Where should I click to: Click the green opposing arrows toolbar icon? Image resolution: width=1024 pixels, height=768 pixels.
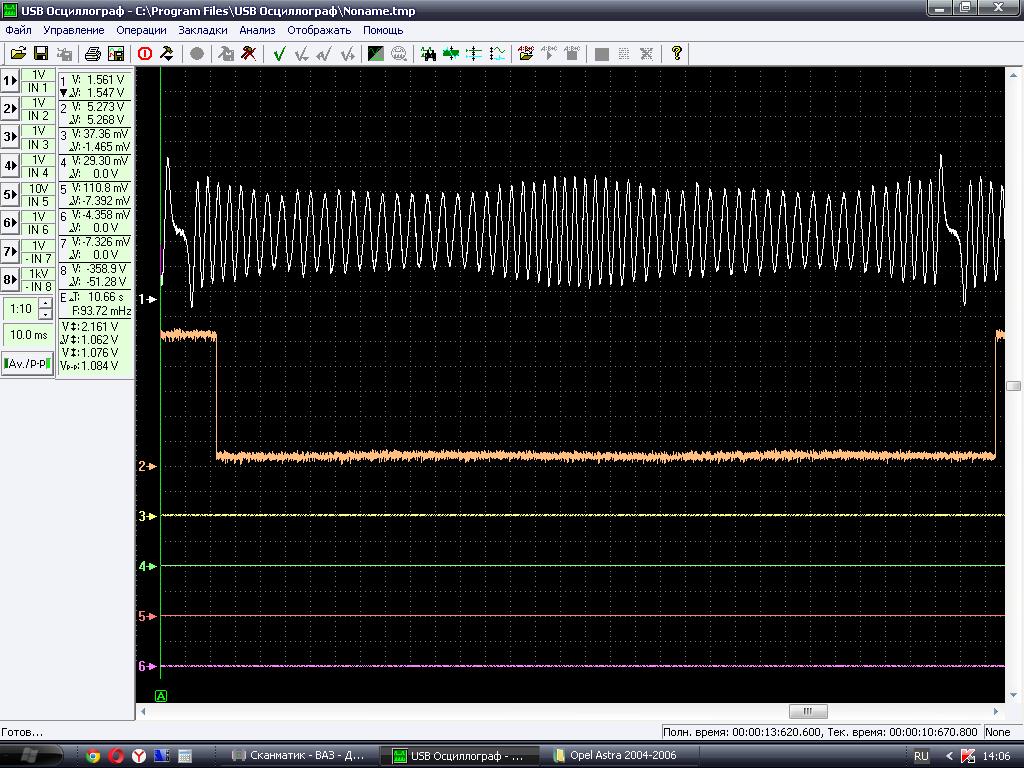click(451, 54)
